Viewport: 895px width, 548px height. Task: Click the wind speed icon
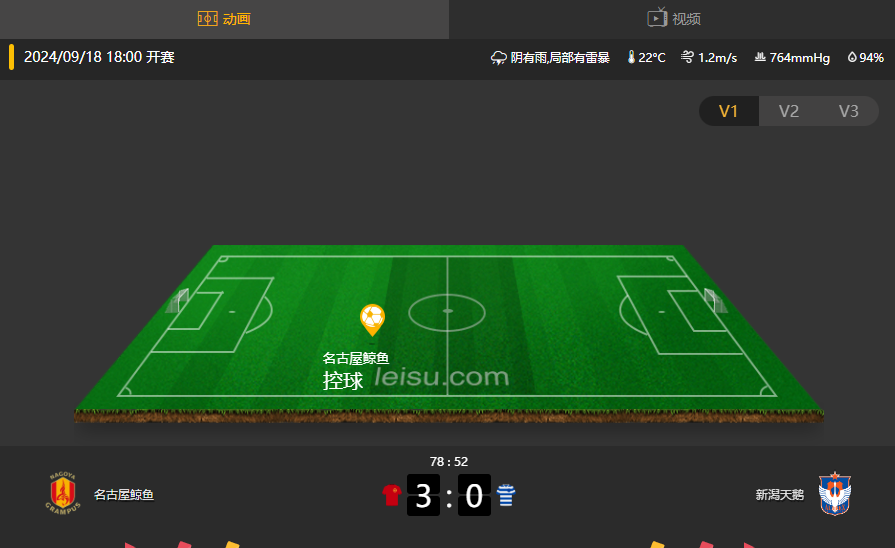[x=687, y=57]
